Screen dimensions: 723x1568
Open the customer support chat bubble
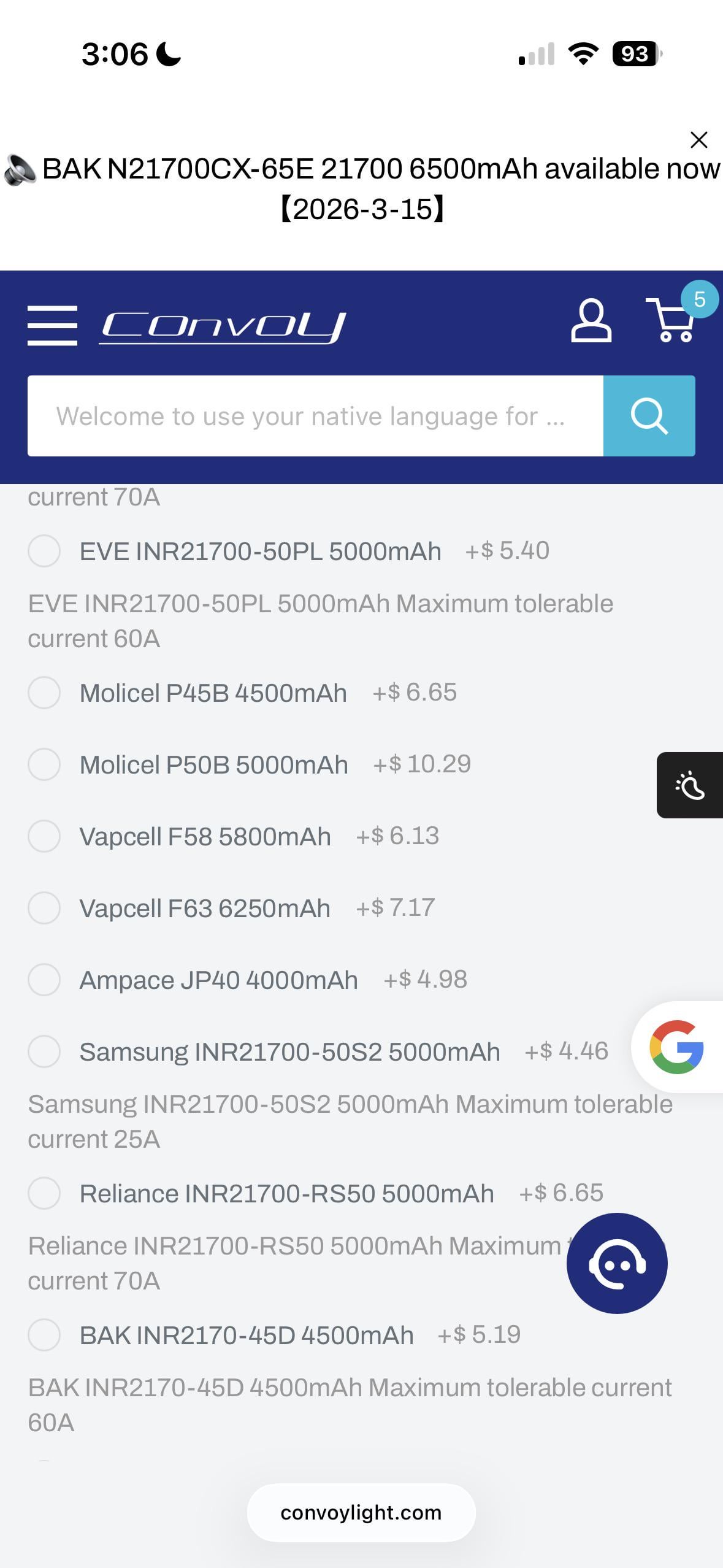[x=617, y=1263]
